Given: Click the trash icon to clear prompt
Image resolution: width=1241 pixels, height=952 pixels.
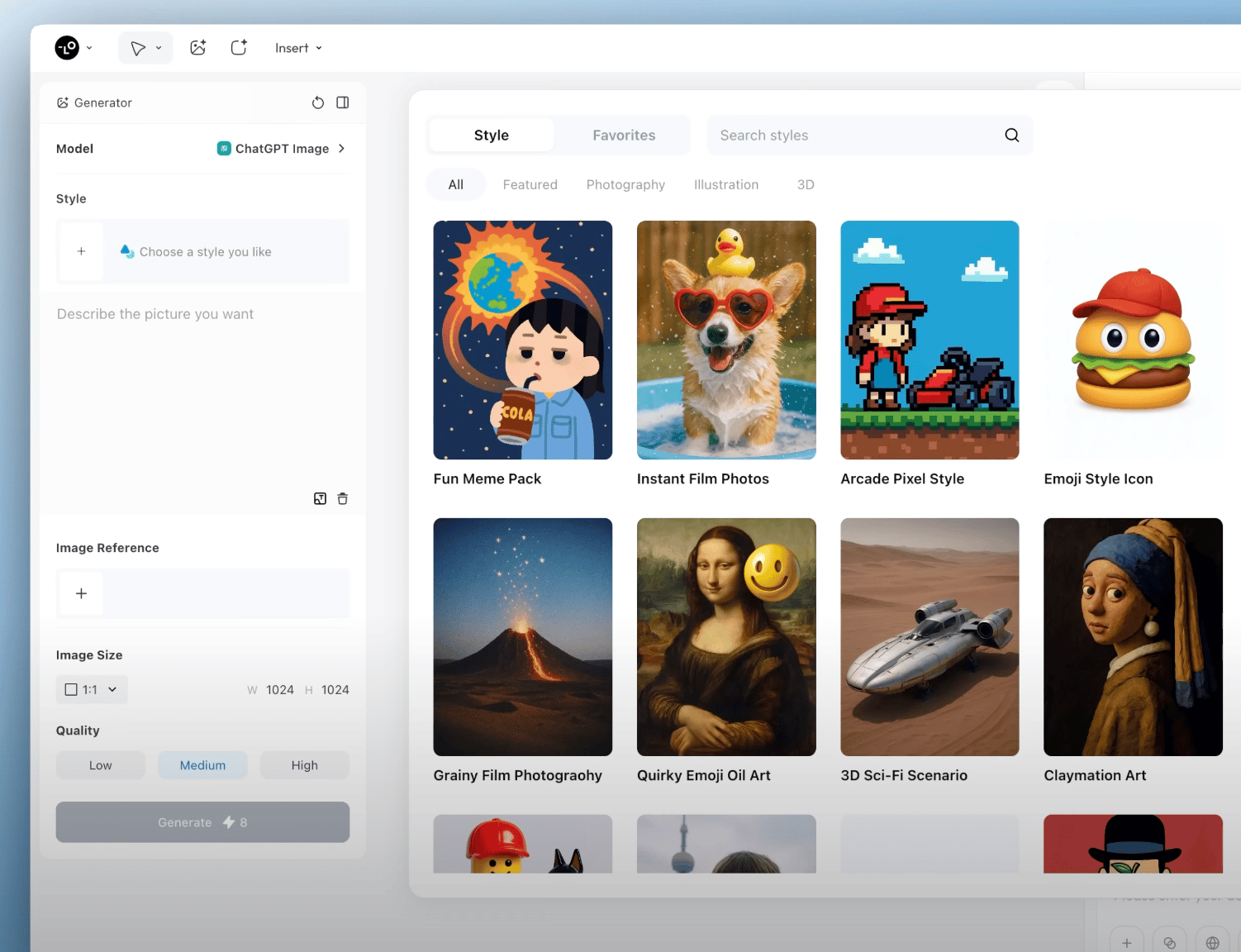Looking at the screenshot, I should 343,498.
